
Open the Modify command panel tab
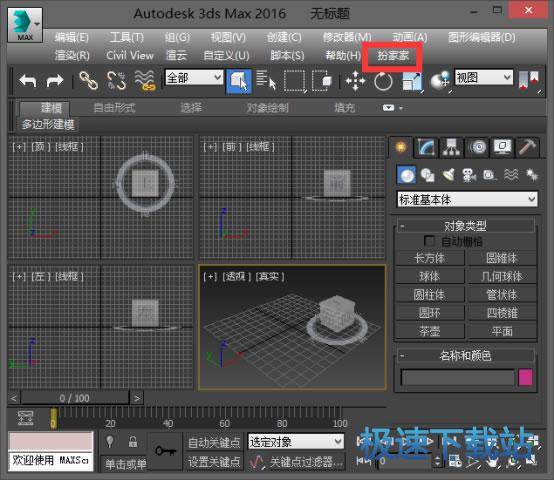tap(426, 147)
